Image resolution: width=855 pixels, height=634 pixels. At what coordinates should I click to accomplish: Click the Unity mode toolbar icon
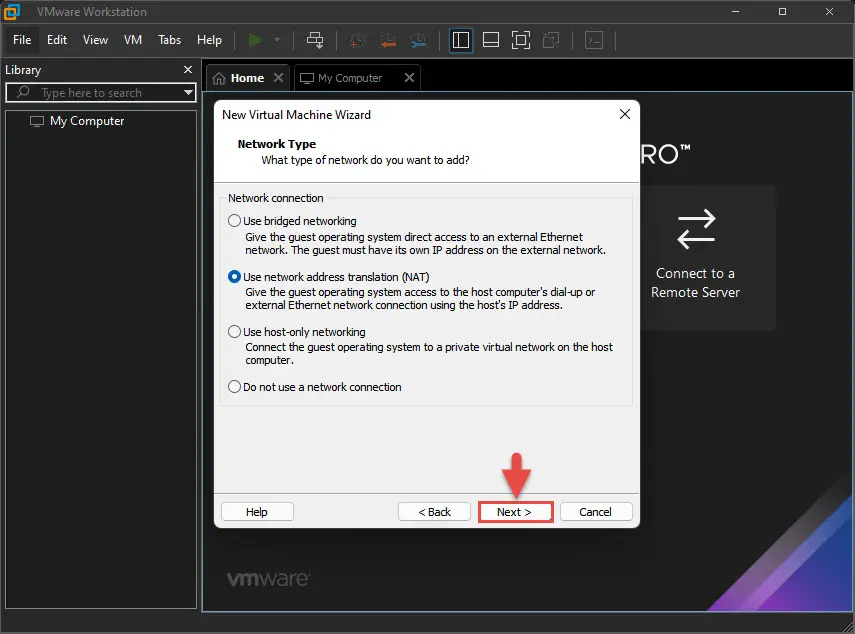(551, 40)
